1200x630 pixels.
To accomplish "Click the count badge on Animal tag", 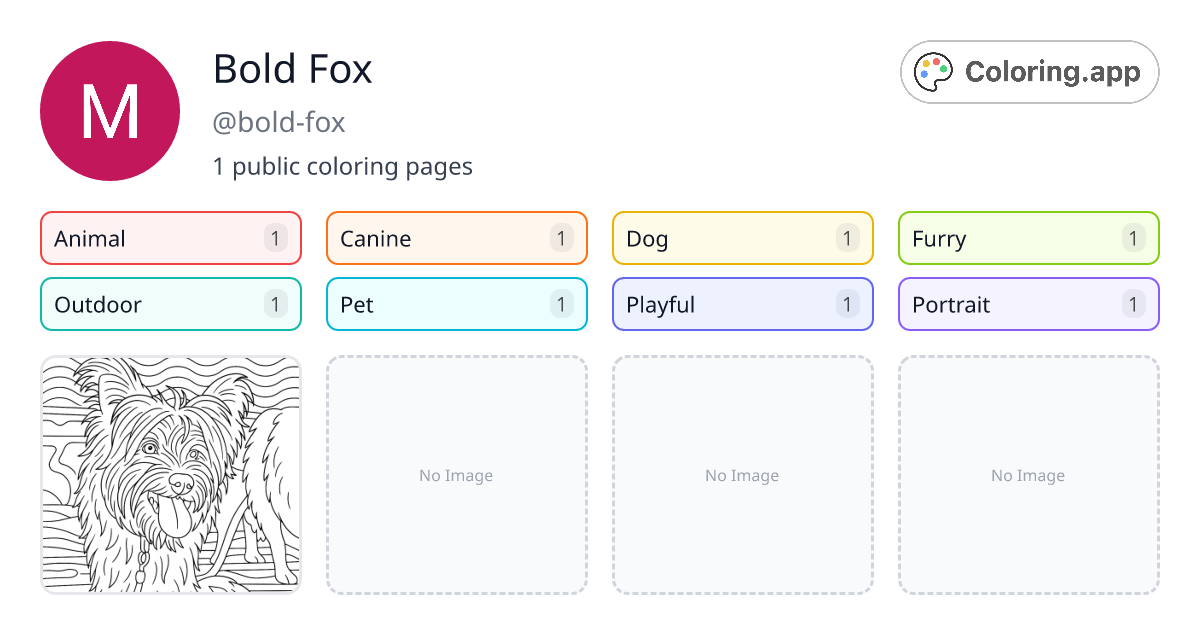I will [275, 238].
